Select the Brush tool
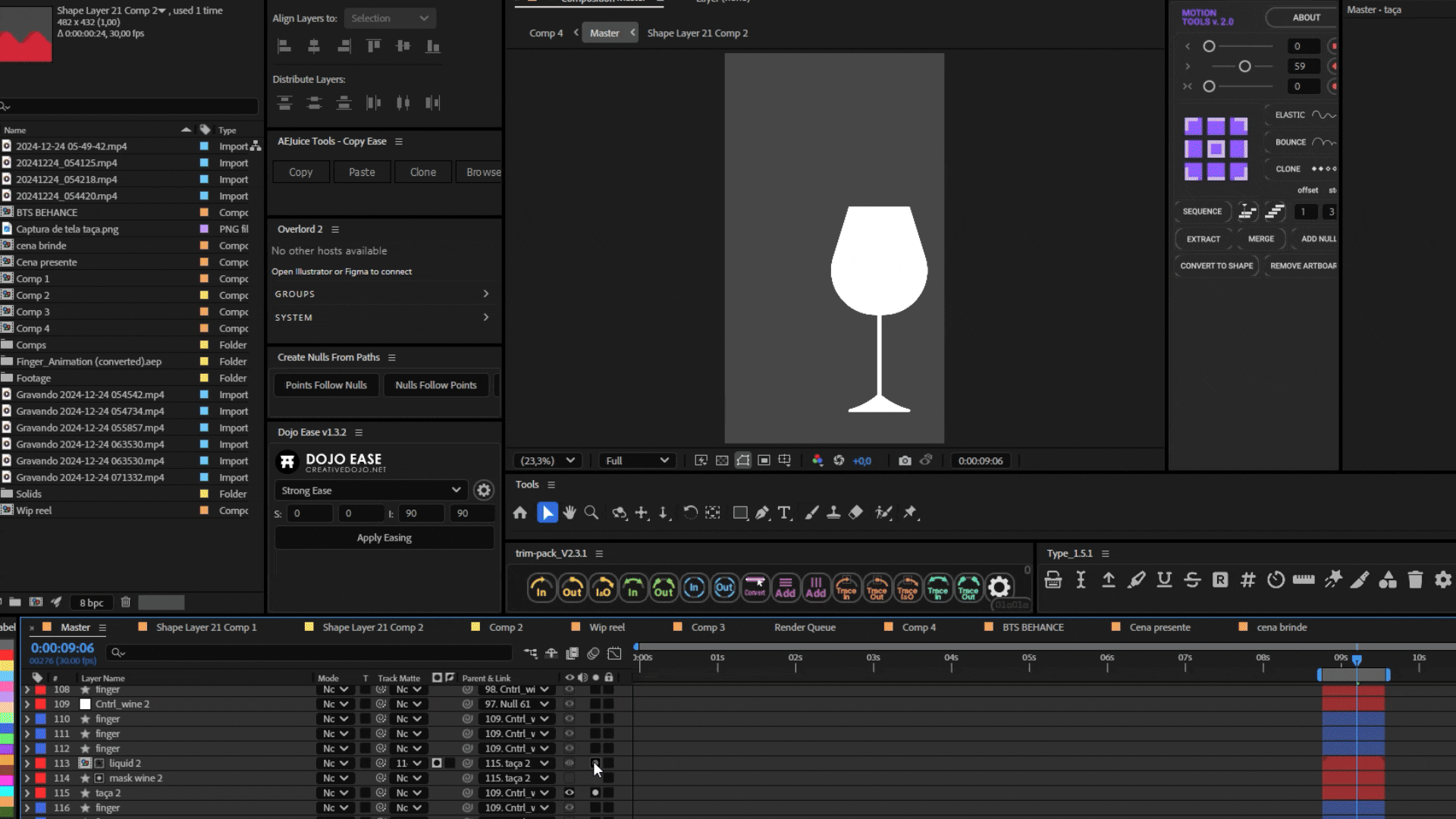This screenshot has height=819, width=1456. [811, 513]
